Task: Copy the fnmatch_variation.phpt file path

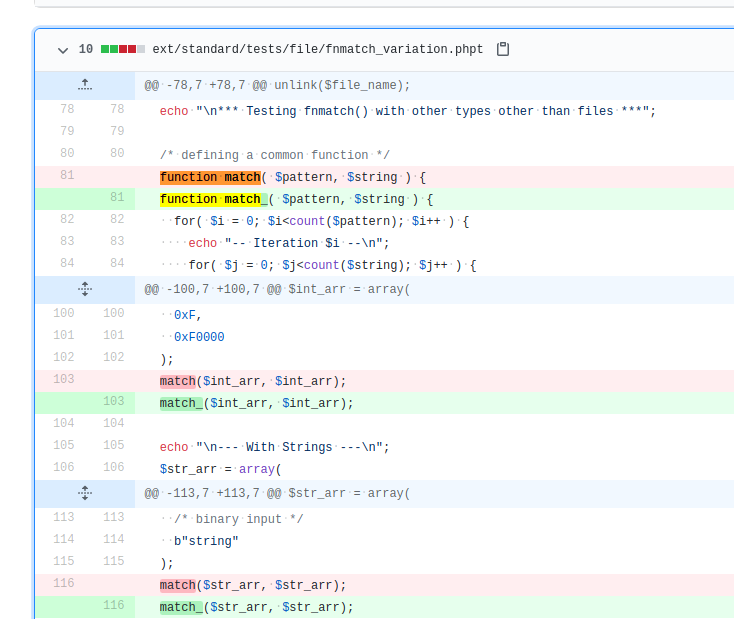Action: (503, 49)
